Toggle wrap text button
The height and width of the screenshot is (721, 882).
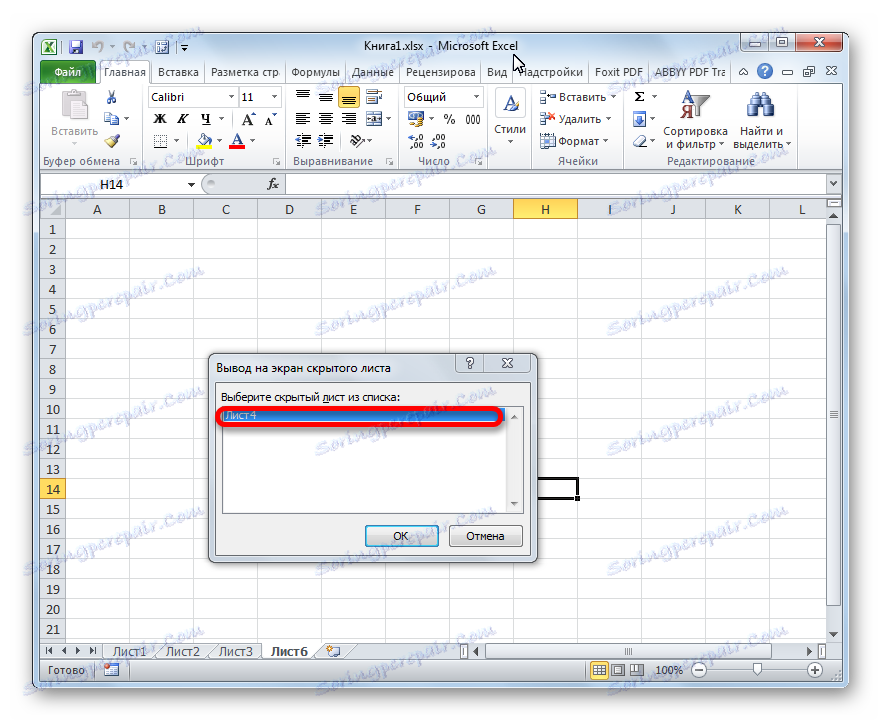coord(374,97)
